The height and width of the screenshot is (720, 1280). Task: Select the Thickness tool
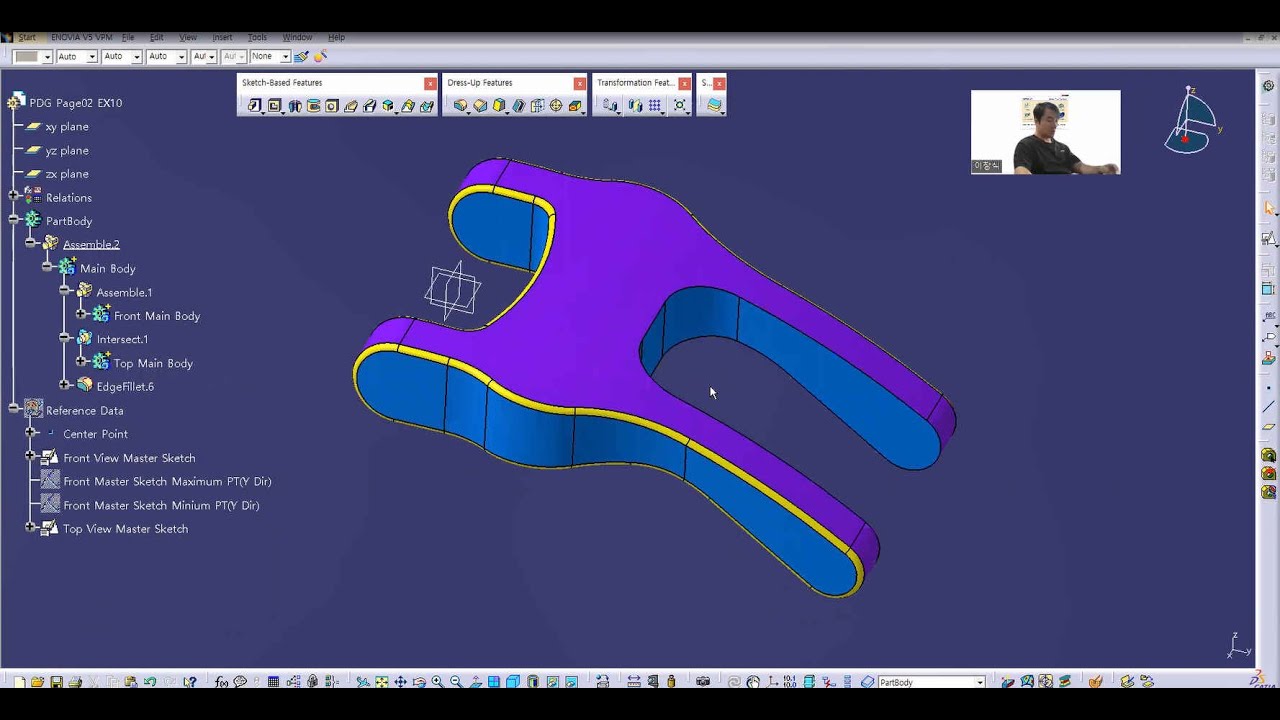pyautogui.click(x=537, y=106)
